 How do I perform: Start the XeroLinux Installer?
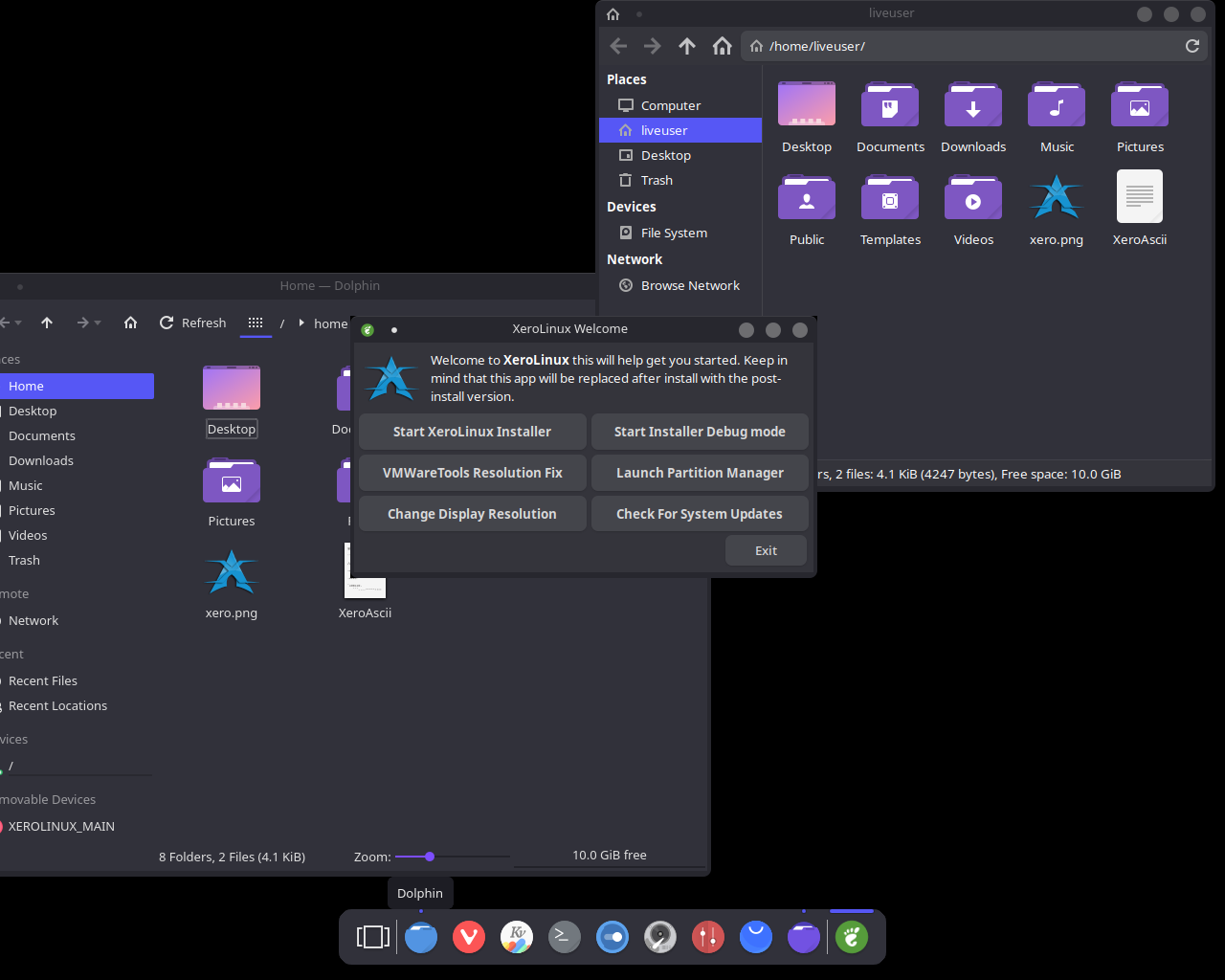472,432
